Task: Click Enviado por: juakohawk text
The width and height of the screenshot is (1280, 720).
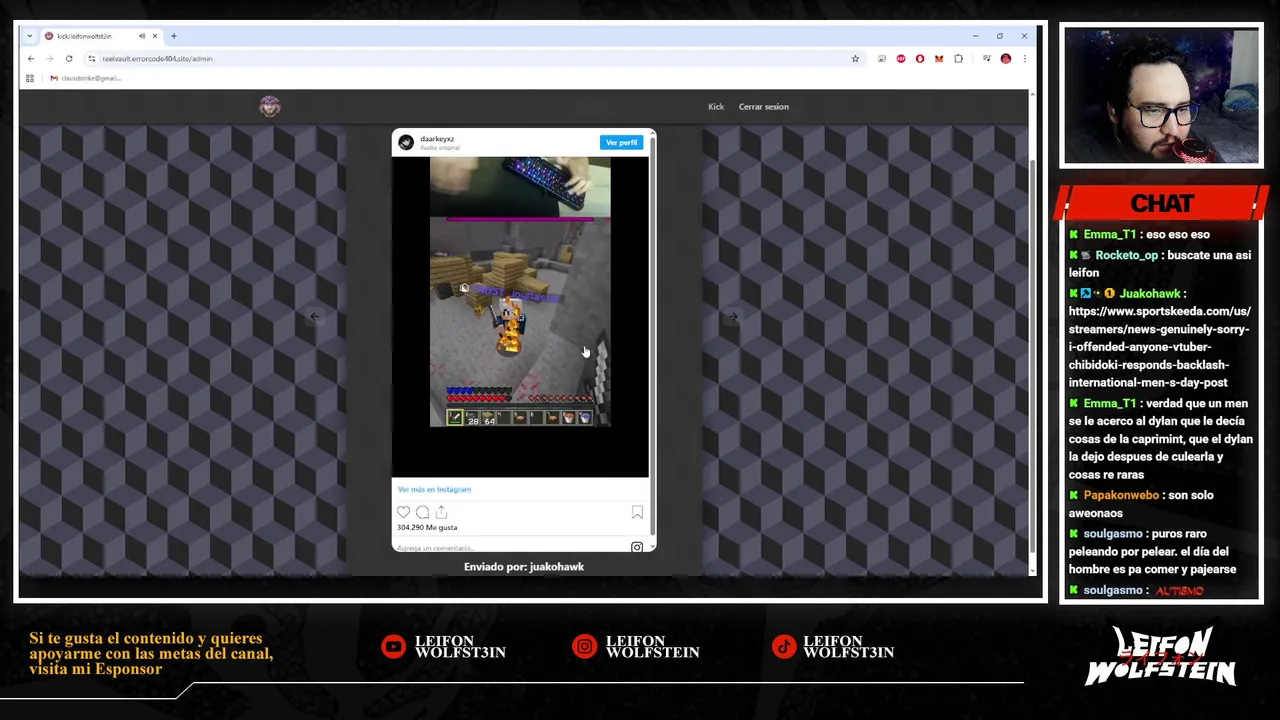Action: 524,567
